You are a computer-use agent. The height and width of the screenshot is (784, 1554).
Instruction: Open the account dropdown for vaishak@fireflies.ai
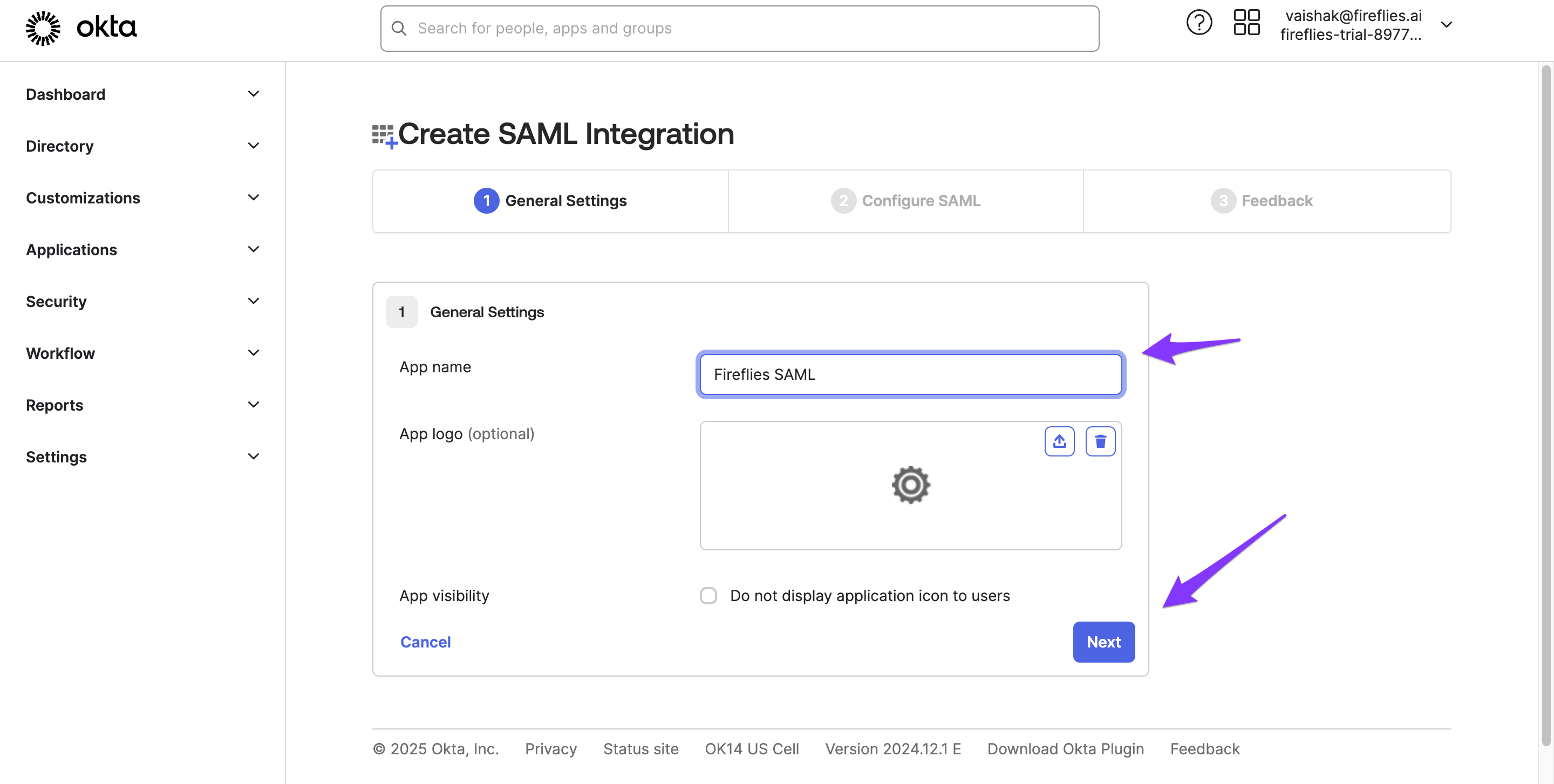pyautogui.click(x=1446, y=25)
